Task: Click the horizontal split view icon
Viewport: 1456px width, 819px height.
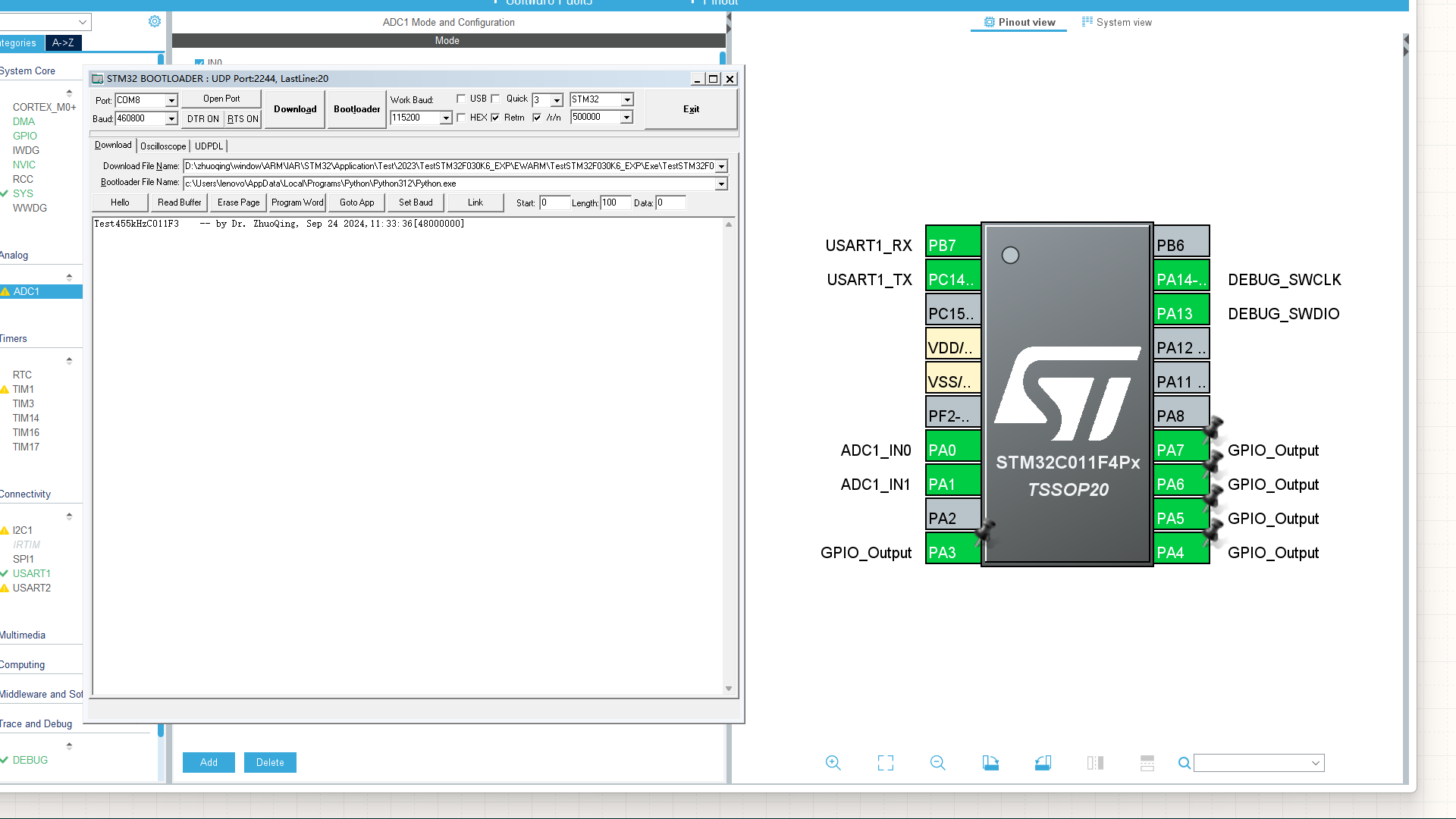Action: [x=1147, y=763]
